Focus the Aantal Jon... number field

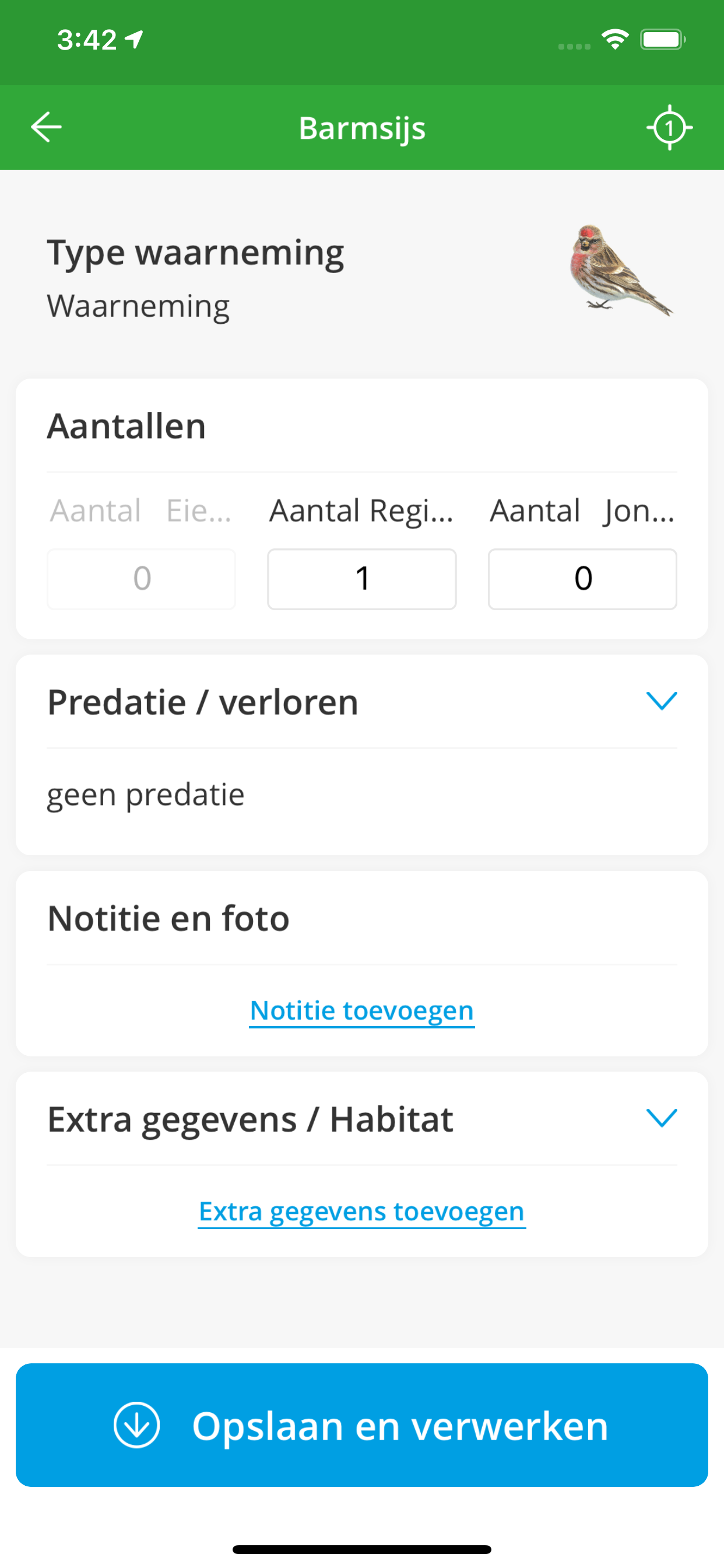point(582,578)
